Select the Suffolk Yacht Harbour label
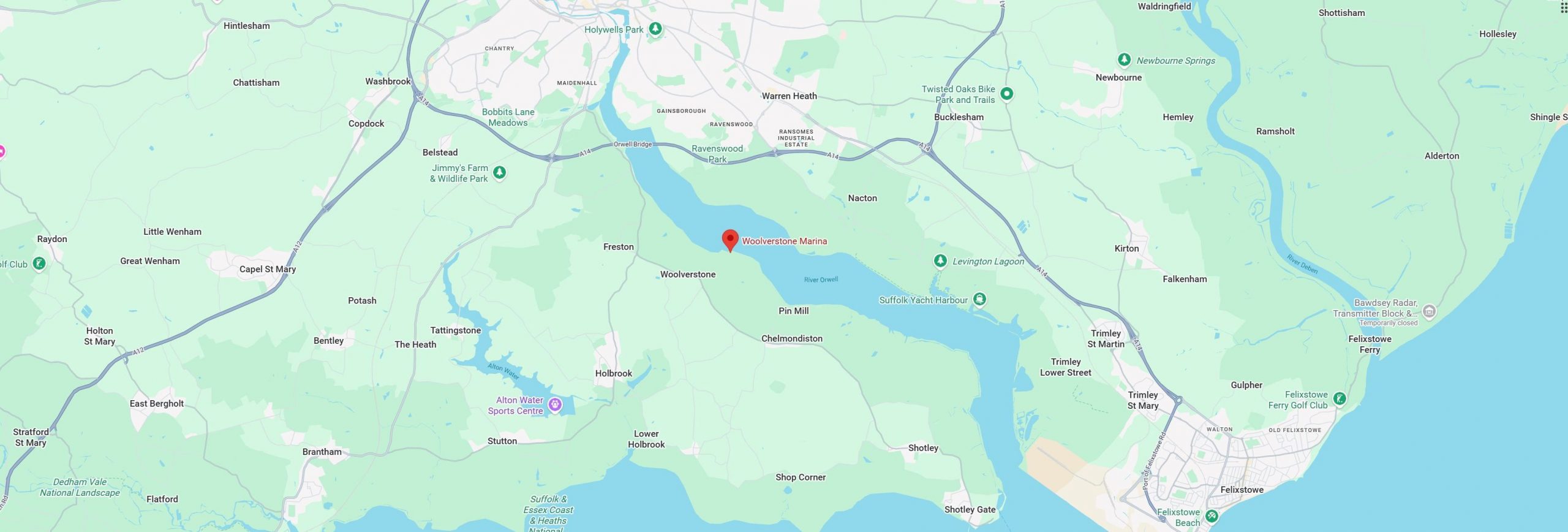Screen dimensions: 1568x532 923,300
